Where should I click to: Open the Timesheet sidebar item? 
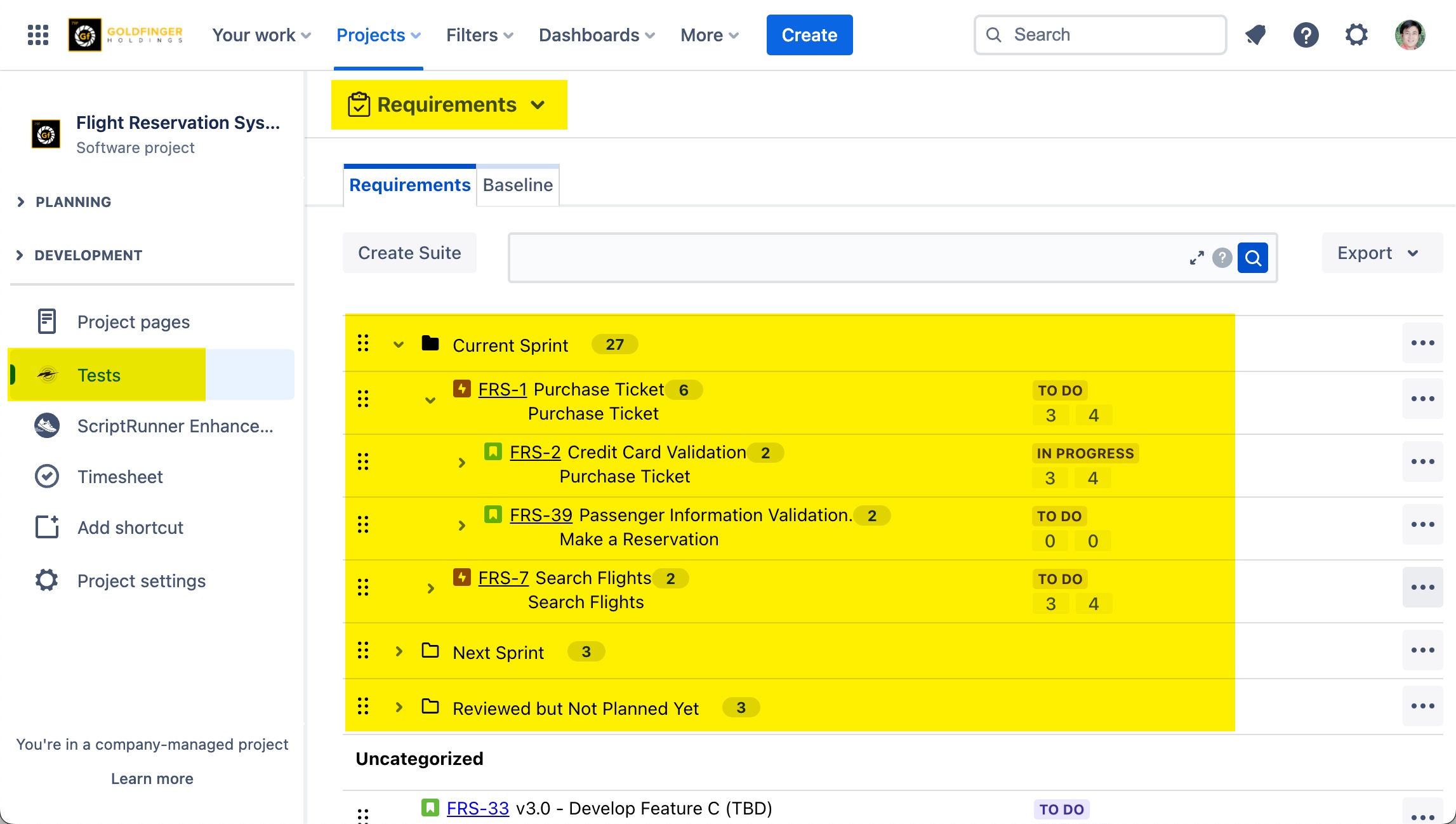click(120, 477)
